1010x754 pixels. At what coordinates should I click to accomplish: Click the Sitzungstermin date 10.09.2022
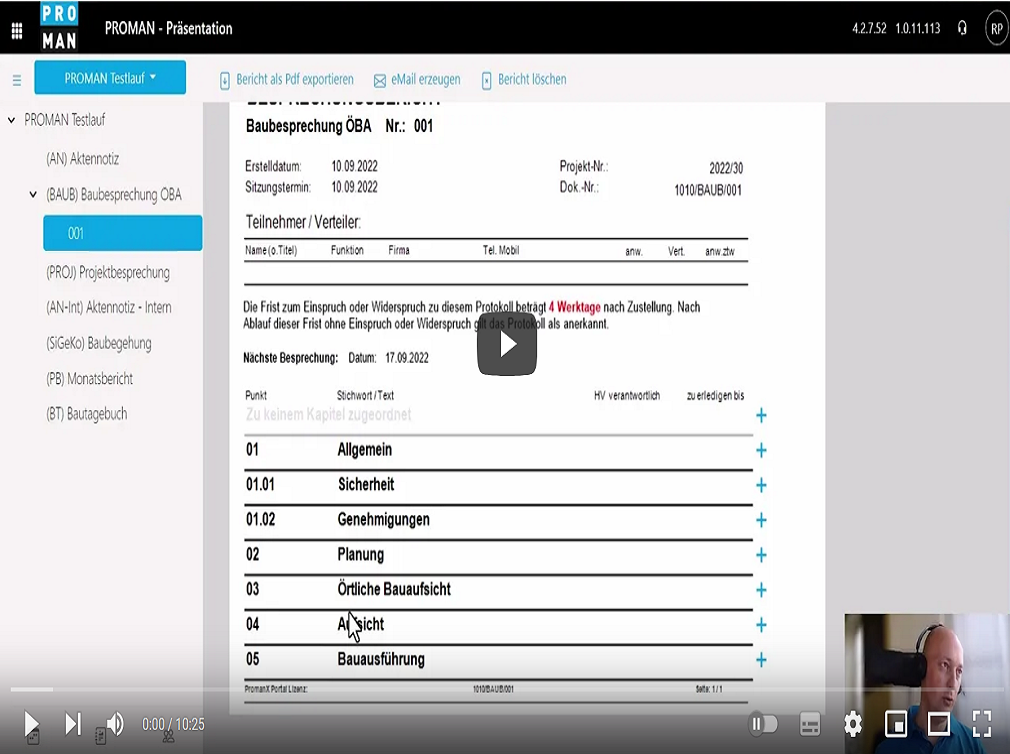coord(354,187)
